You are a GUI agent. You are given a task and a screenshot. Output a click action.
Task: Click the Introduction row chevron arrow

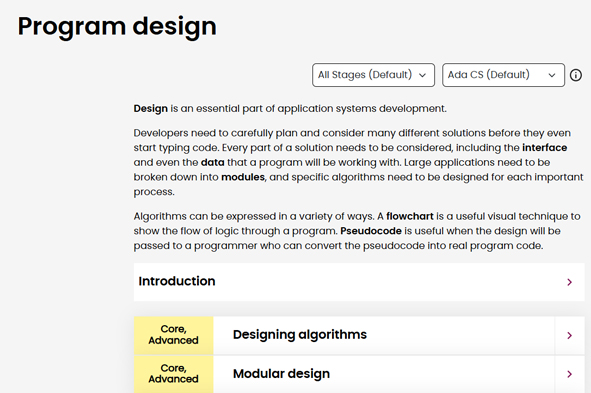570,282
